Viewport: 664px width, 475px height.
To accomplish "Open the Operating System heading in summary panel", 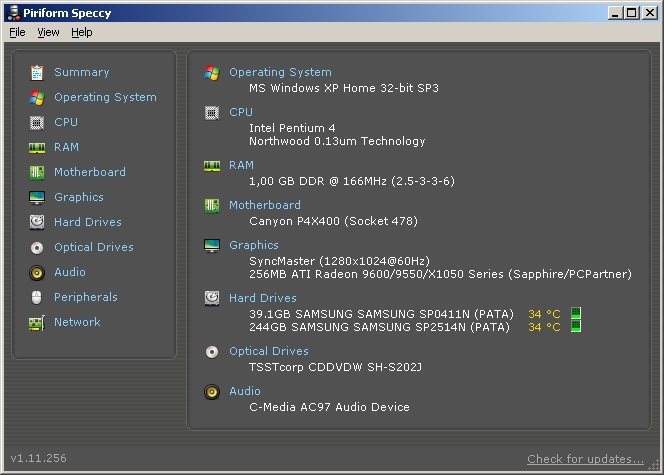I will (280, 72).
